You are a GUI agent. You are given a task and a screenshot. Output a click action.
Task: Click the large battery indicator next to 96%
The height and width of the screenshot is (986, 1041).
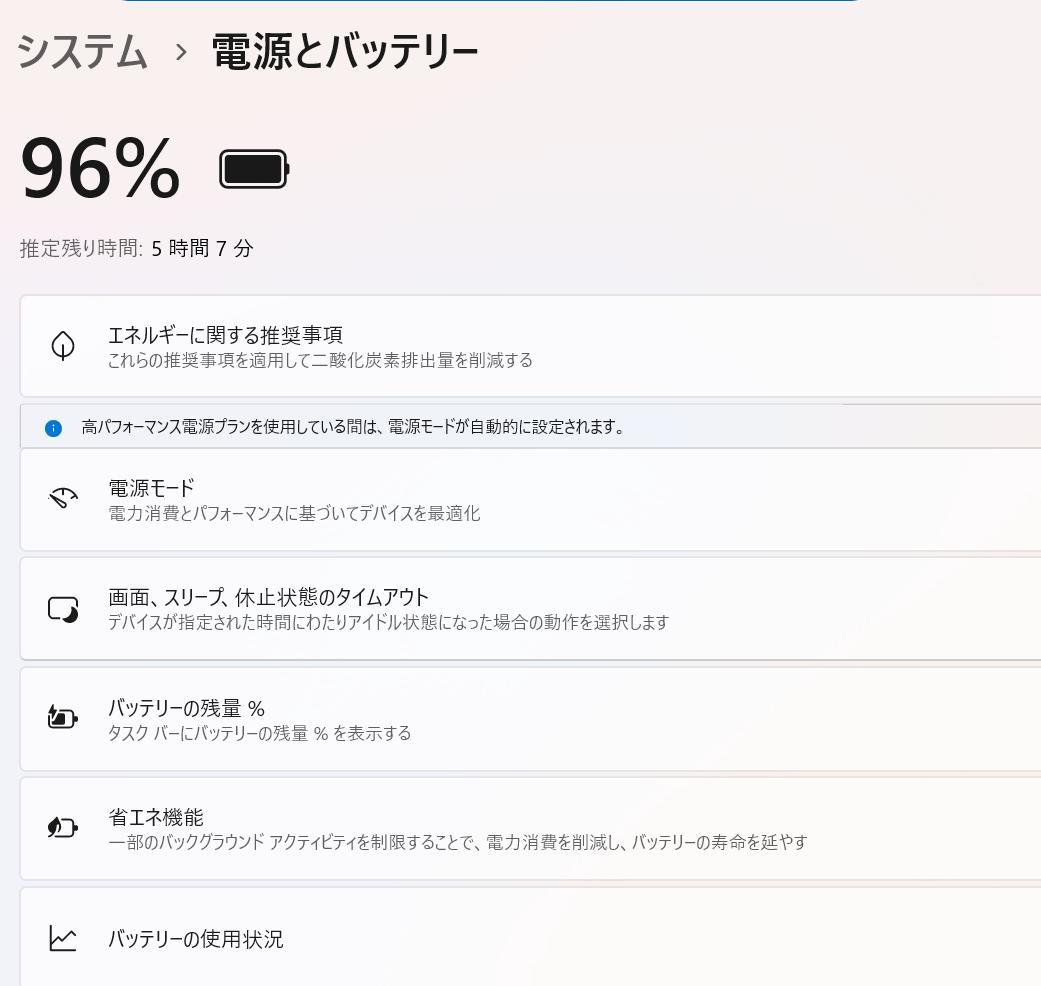[x=252, y=169]
